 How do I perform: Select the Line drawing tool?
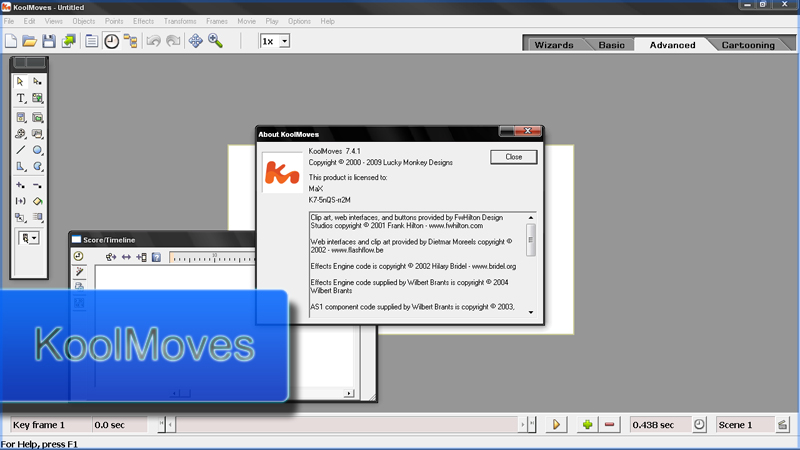coord(20,150)
